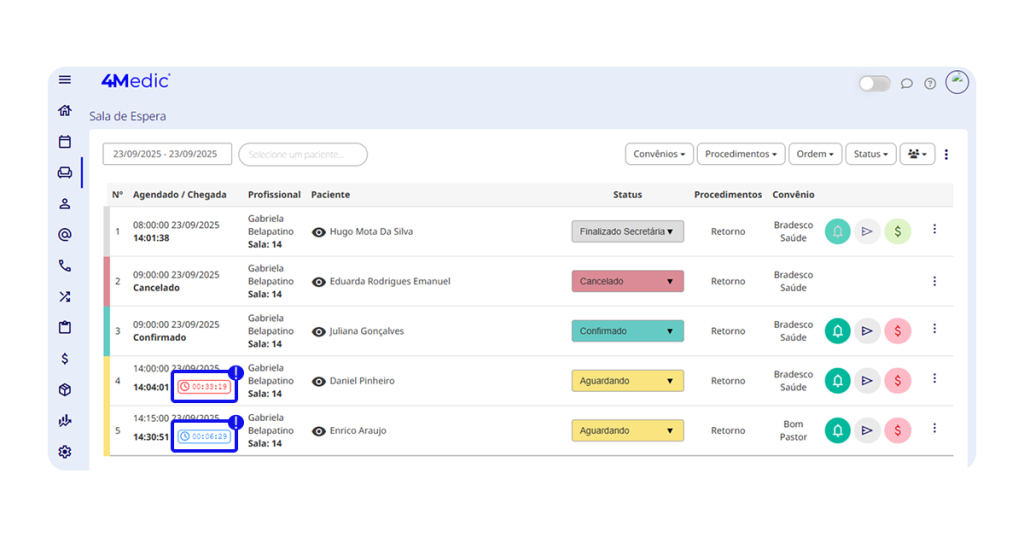Screen dimensions: 1024x538
Task: Open the three-dot menu for Enrico Araujo
Action: (x=935, y=428)
